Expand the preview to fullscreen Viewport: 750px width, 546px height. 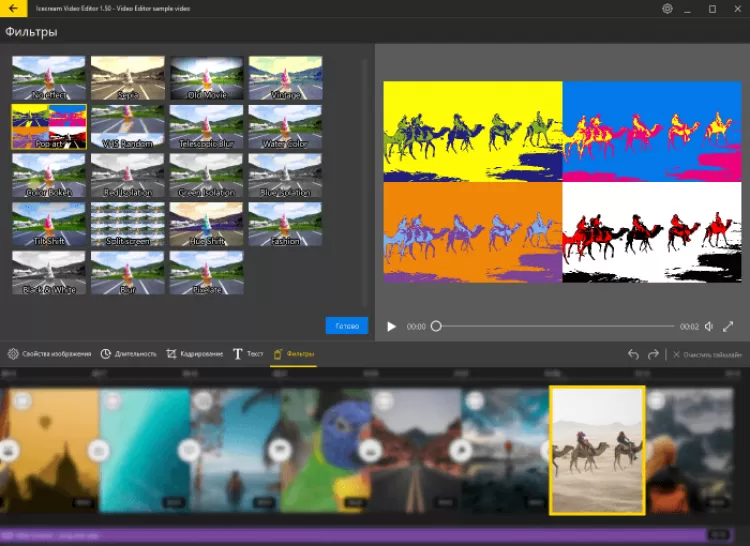pyautogui.click(x=728, y=326)
